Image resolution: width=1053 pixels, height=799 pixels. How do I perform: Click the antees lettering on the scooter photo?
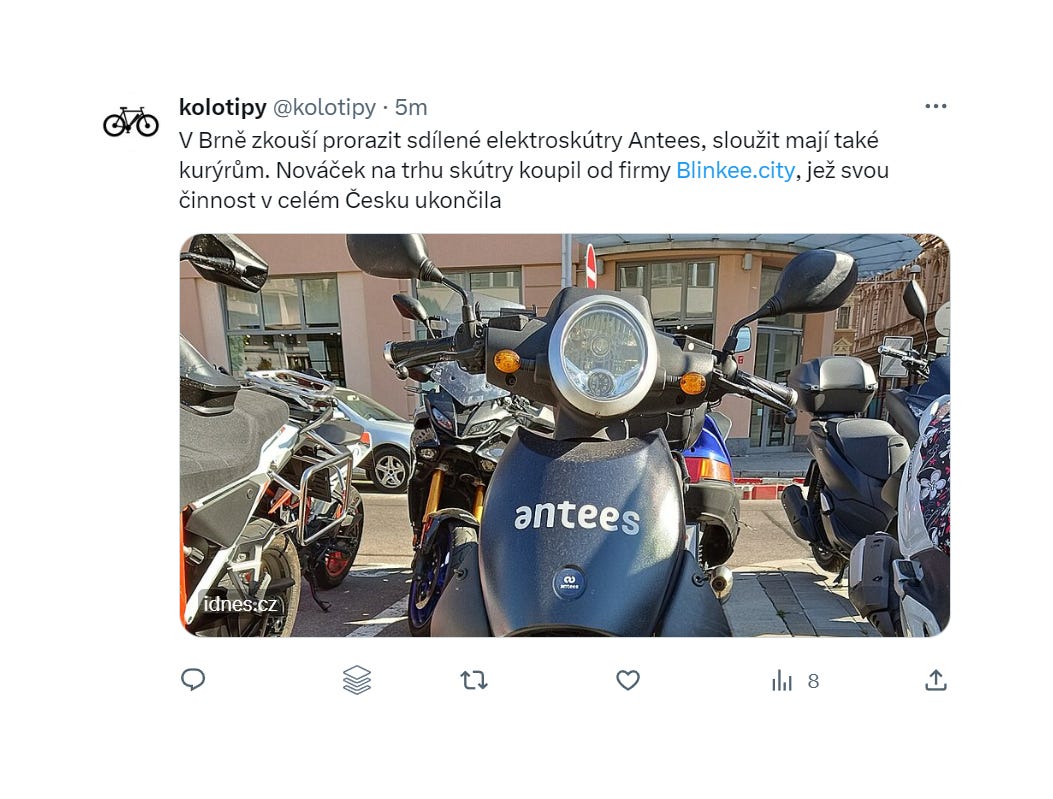point(577,518)
